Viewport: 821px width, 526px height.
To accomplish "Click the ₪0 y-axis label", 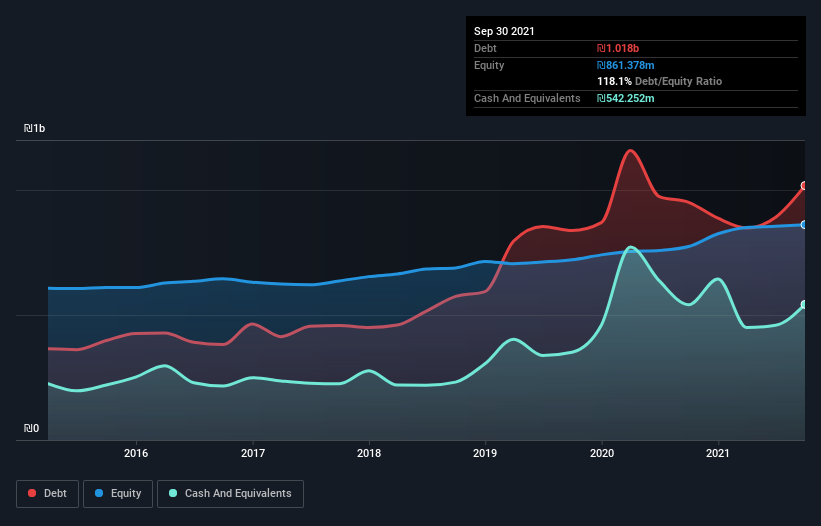I will 31,428.
